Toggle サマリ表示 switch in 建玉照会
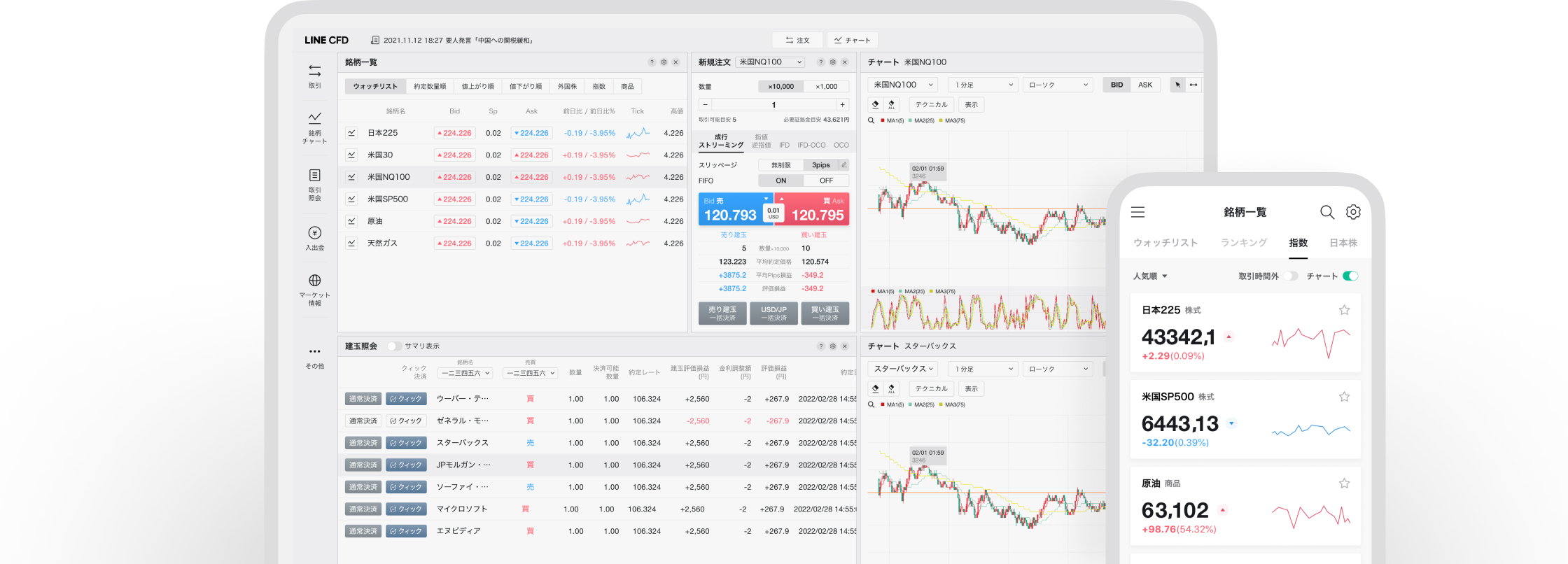The height and width of the screenshot is (564, 1568). pos(394,346)
